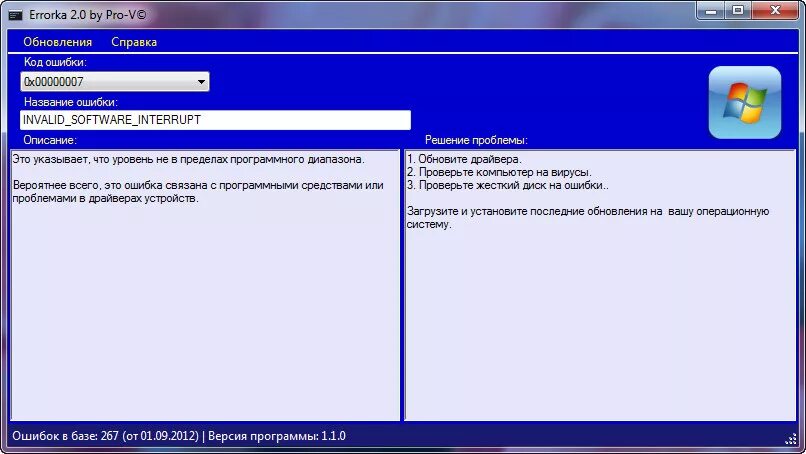Click the 'Errorka 2.0 by Pro-V©' window title

tap(87, 15)
